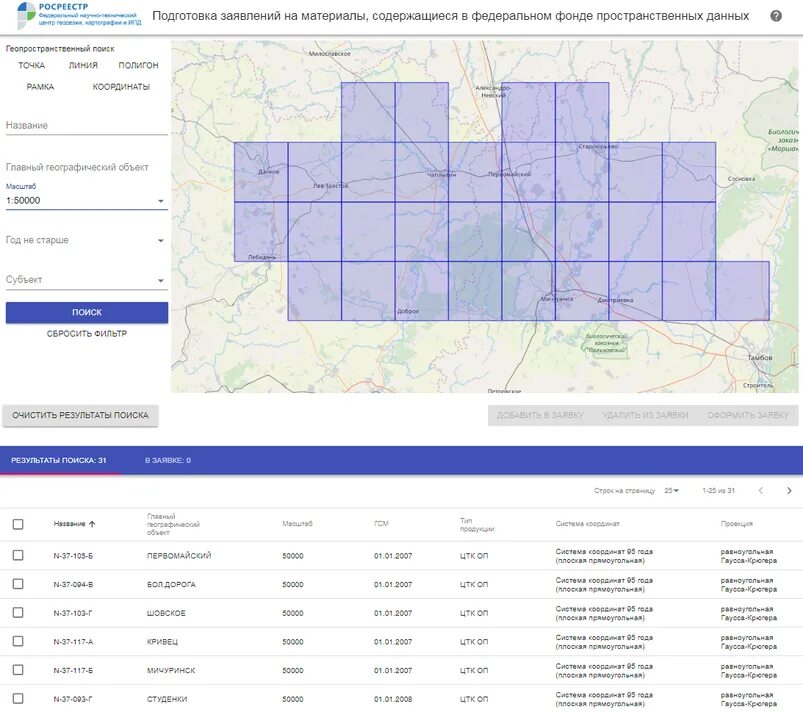Open rows per page dropdown 25
Viewport: 803px width, 712px height.
tap(671, 491)
